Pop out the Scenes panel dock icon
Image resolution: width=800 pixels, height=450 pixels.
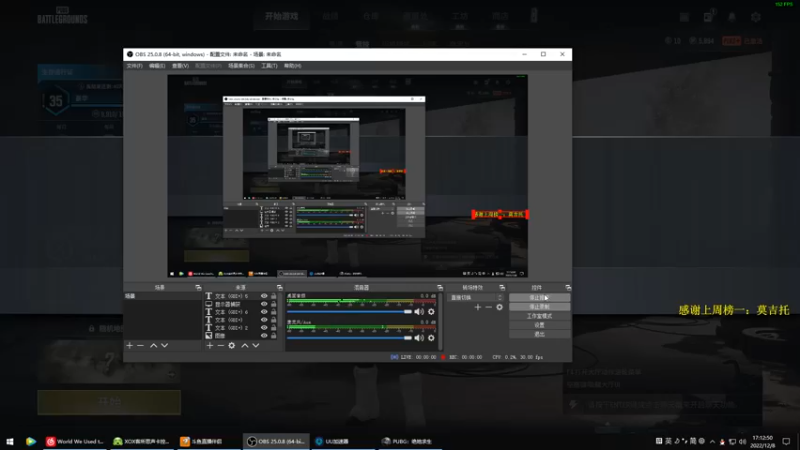198,288
